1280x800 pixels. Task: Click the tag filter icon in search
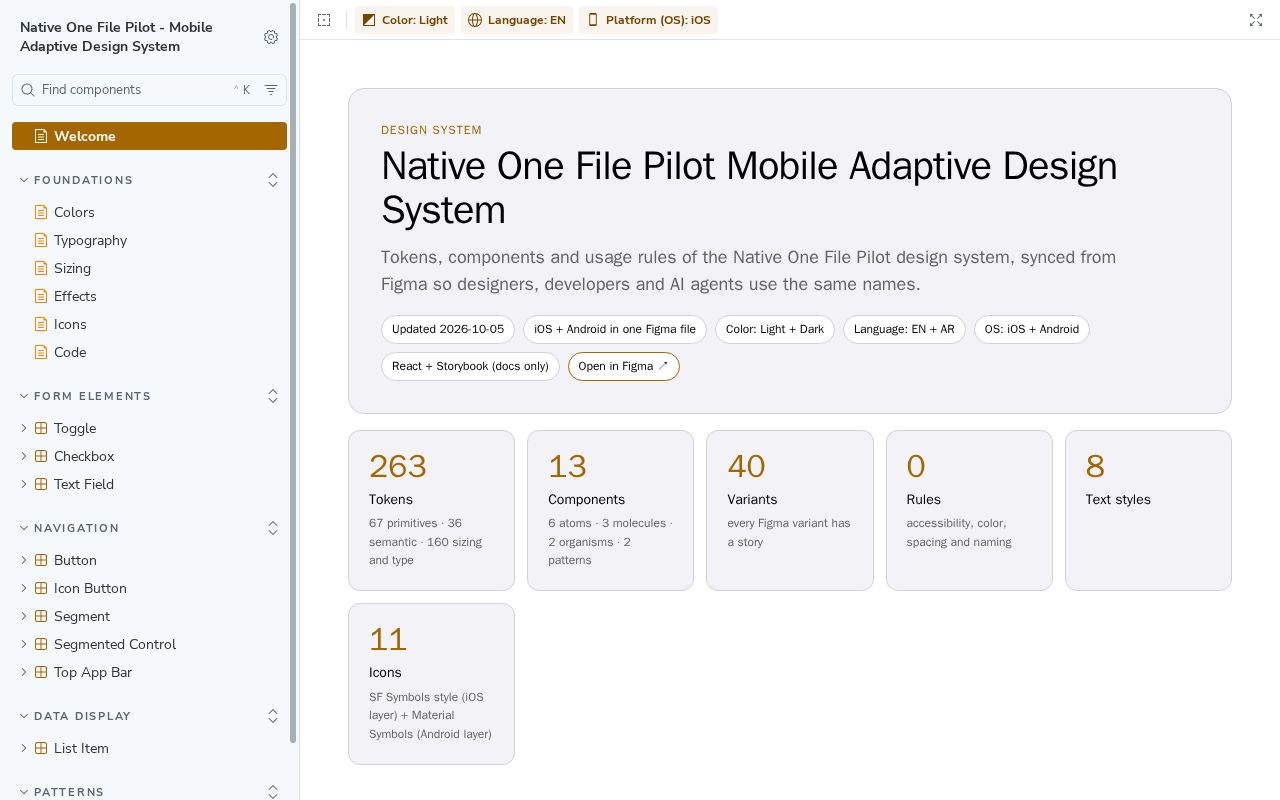coord(271,90)
